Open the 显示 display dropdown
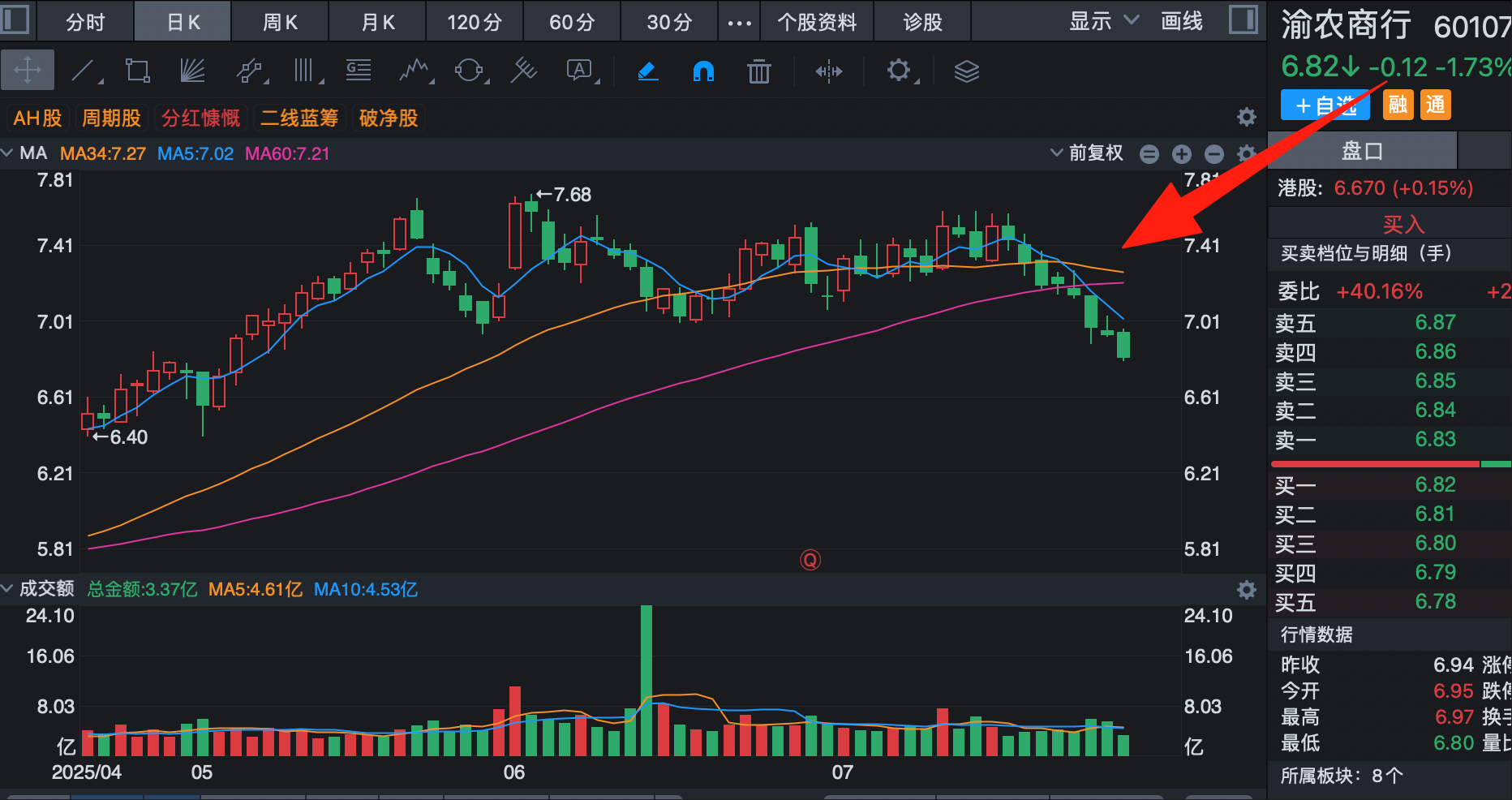 tap(1103, 21)
